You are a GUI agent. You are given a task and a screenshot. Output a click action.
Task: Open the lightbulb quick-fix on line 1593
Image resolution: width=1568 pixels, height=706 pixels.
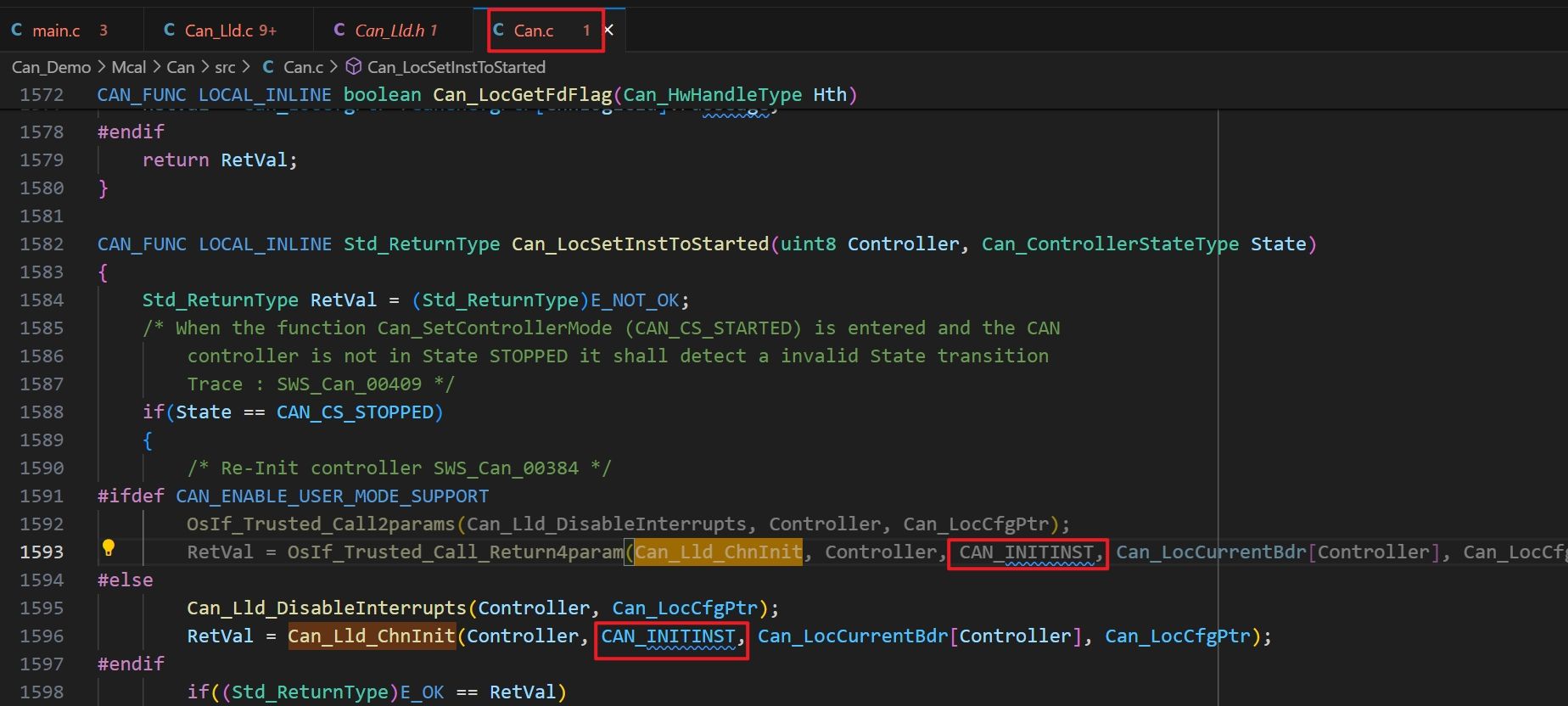click(109, 548)
